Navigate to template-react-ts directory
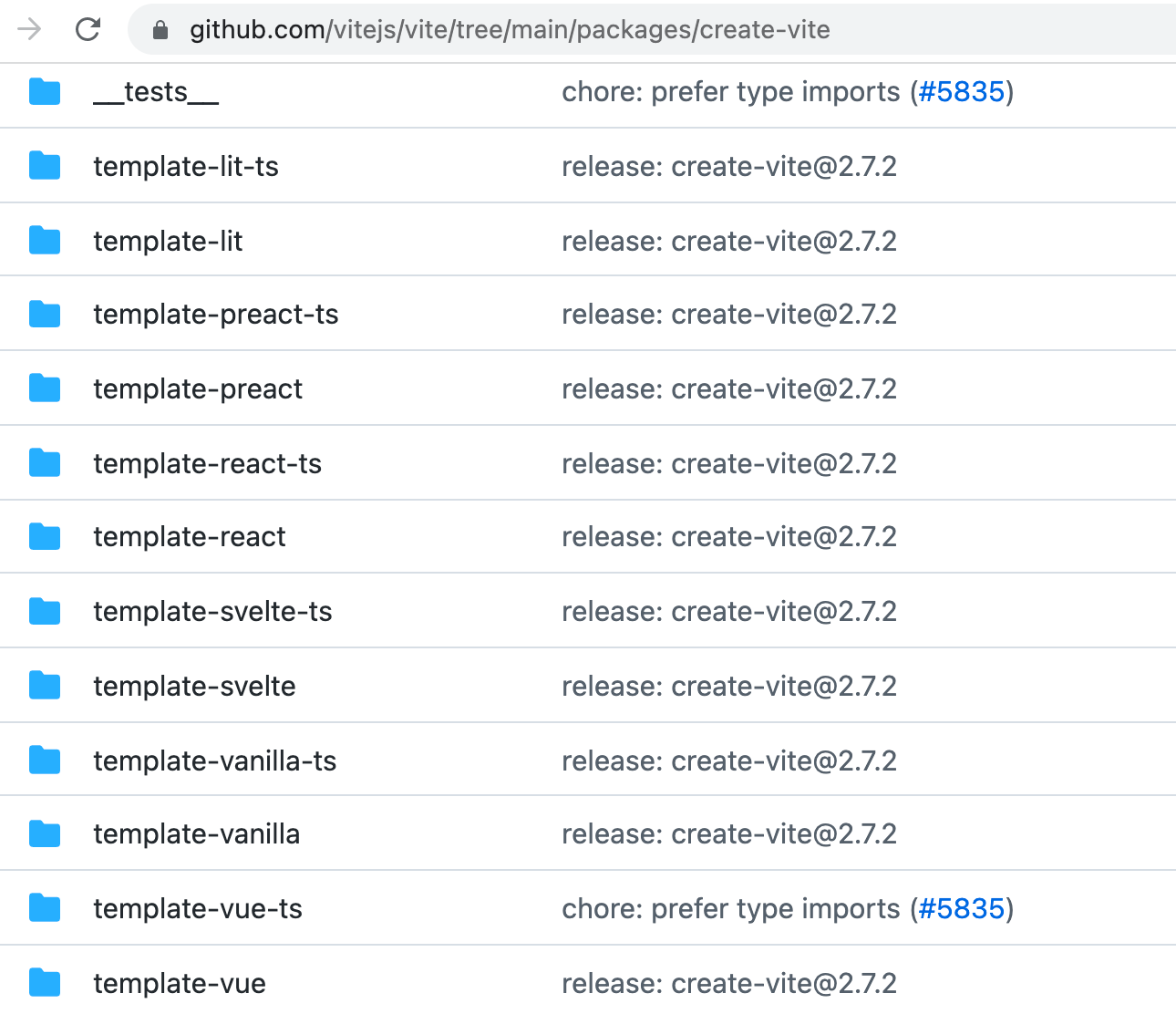Viewport: 1176px width, 1014px height. point(208,463)
